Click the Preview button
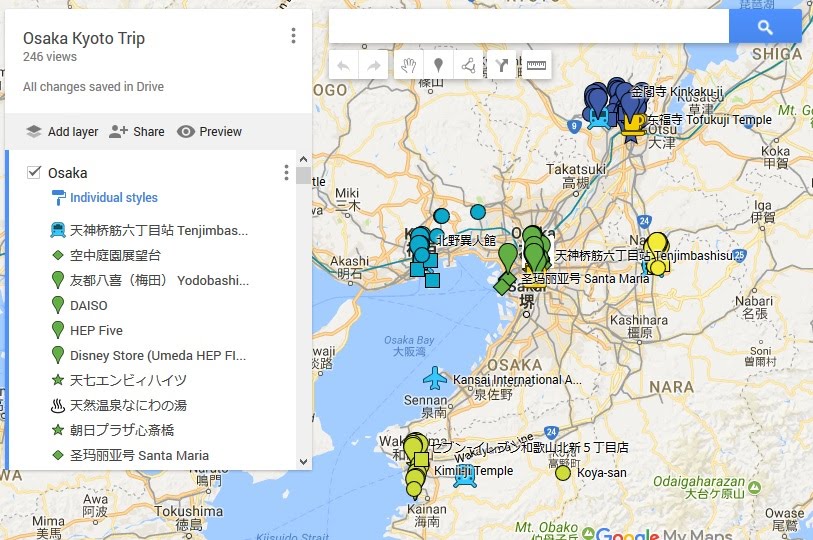 (x=209, y=132)
